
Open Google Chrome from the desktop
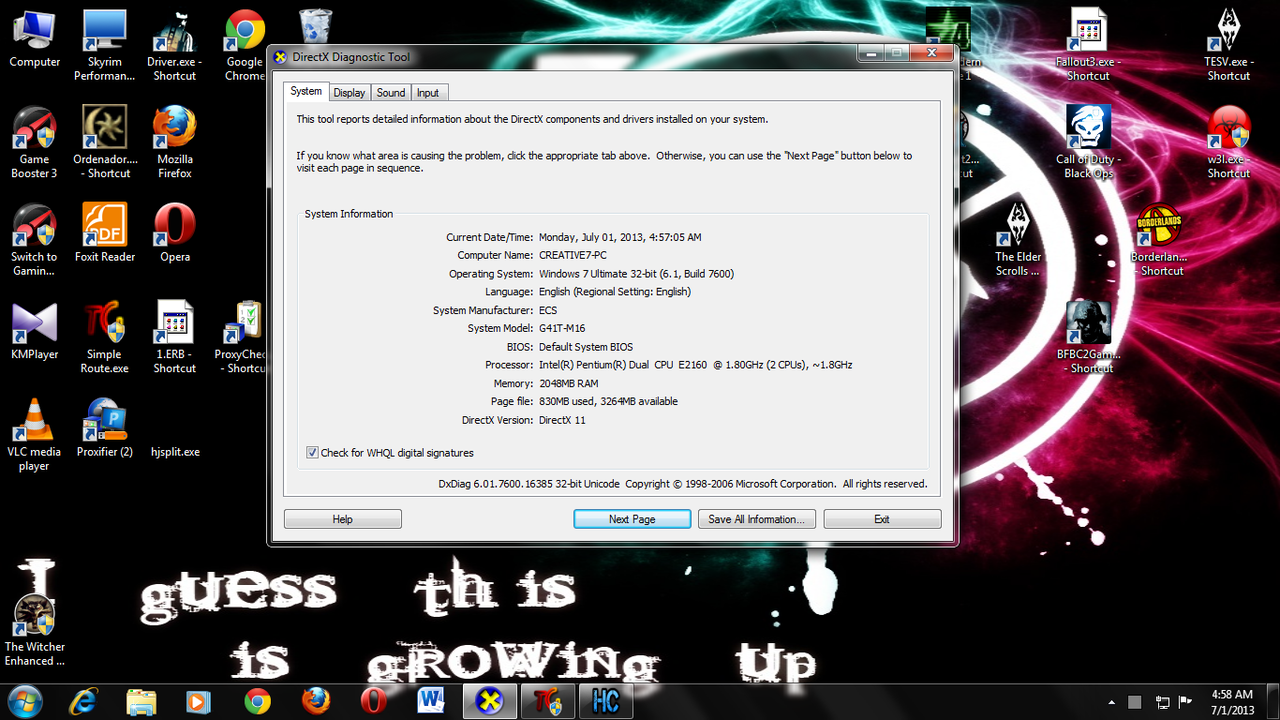click(x=245, y=45)
